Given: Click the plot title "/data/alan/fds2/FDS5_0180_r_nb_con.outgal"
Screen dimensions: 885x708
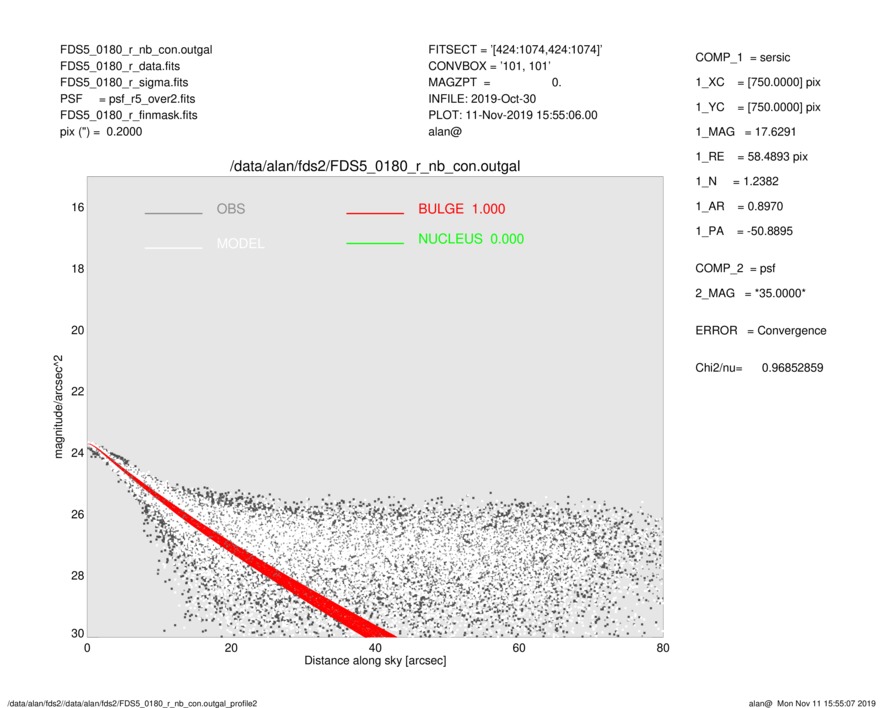Looking at the screenshot, I should pos(375,167).
